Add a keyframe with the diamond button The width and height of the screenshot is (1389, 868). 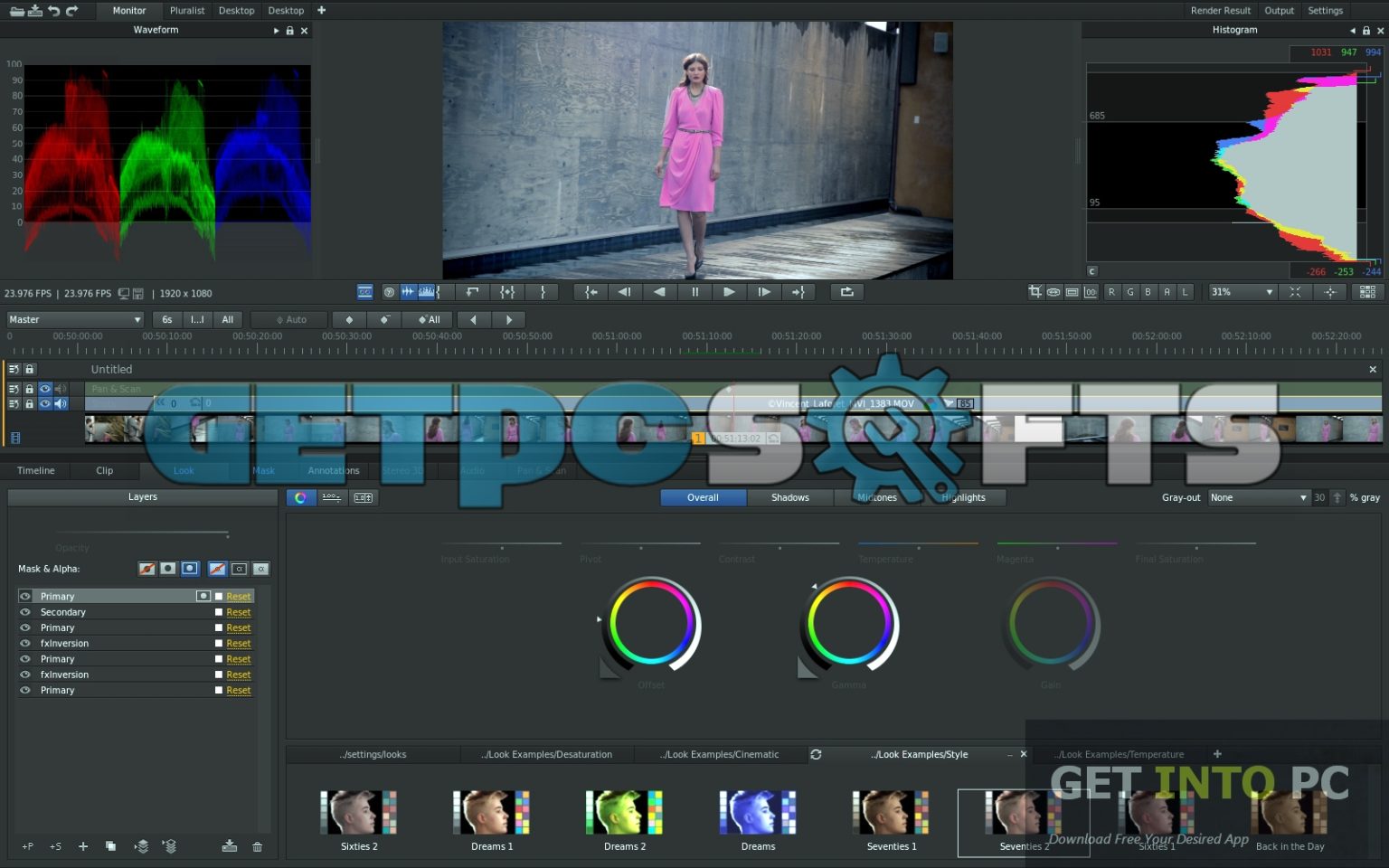(x=349, y=319)
